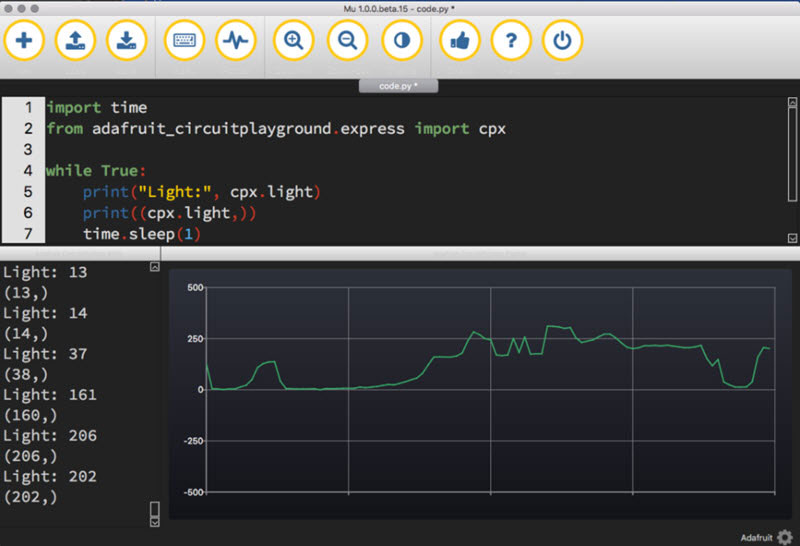Toggle the Theme contrast icon
Image resolution: width=800 pixels, height=546 pixels.
401,41
